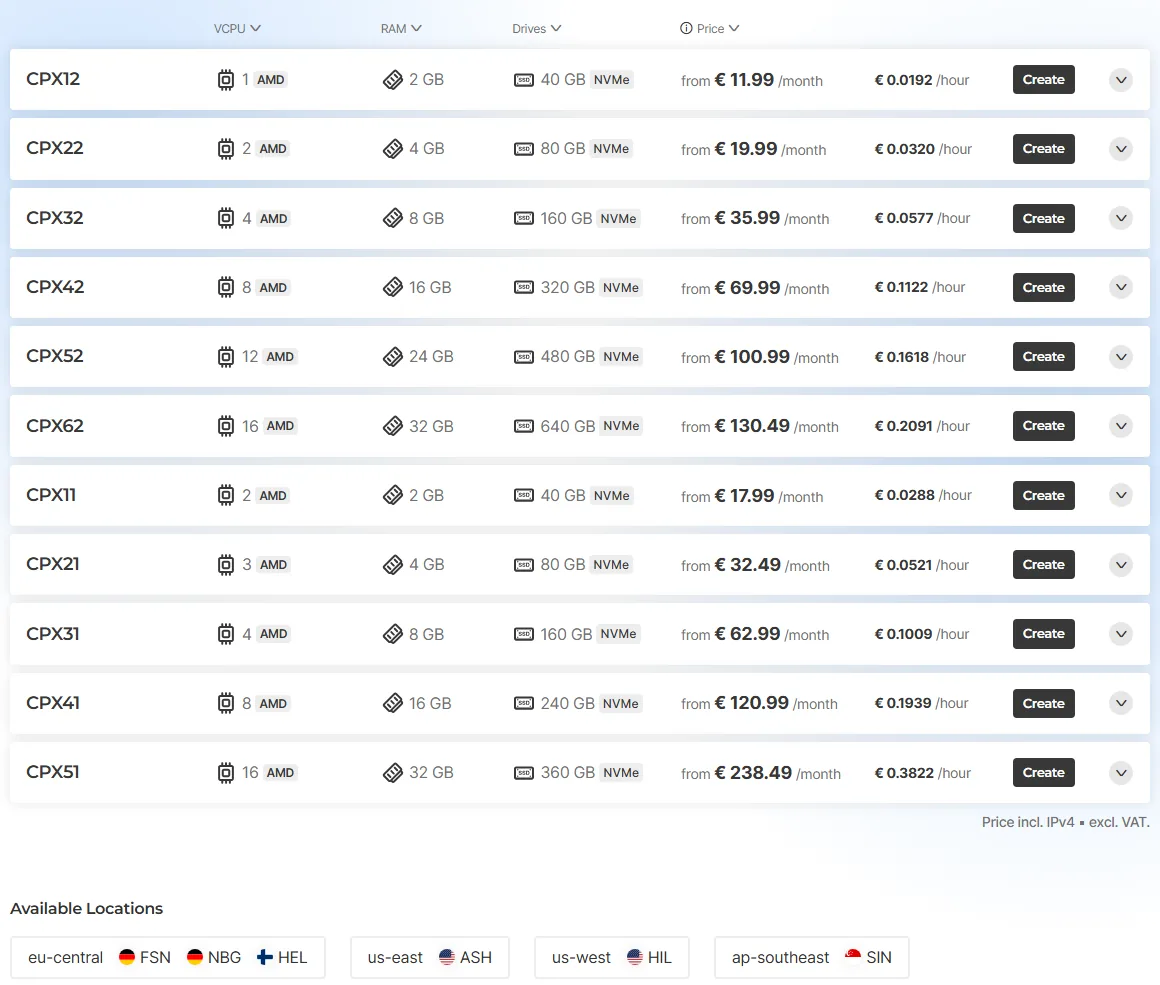Click the RAM icon in the CPX22 row

[393, 149]
